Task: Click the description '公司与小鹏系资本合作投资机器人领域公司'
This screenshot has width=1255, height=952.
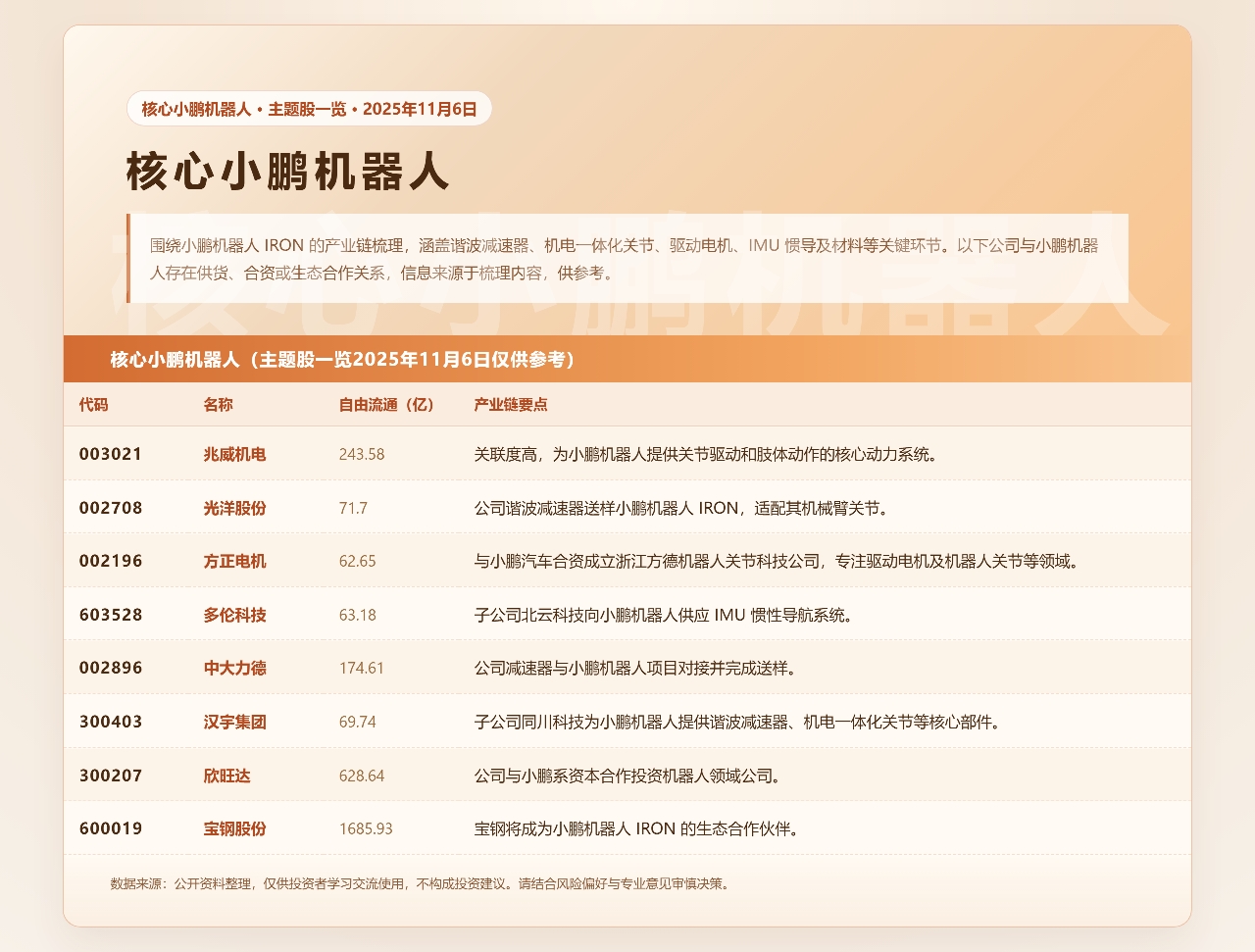Action: coord(627,776)
